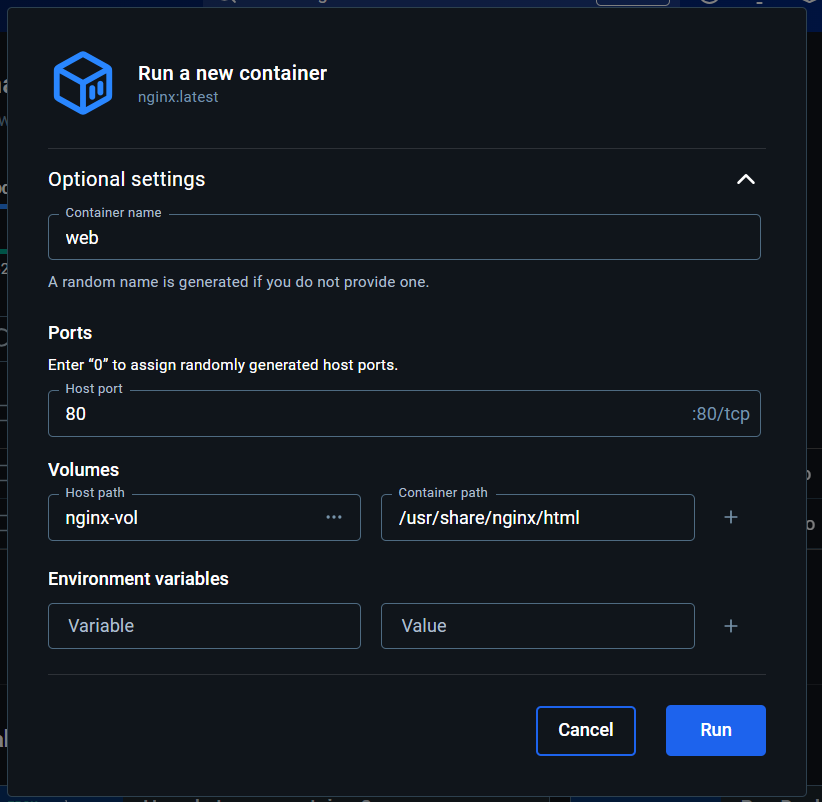Screen dimensions: 822x802
Task: Open search with the magnifier icon
Action: point(226,4)
